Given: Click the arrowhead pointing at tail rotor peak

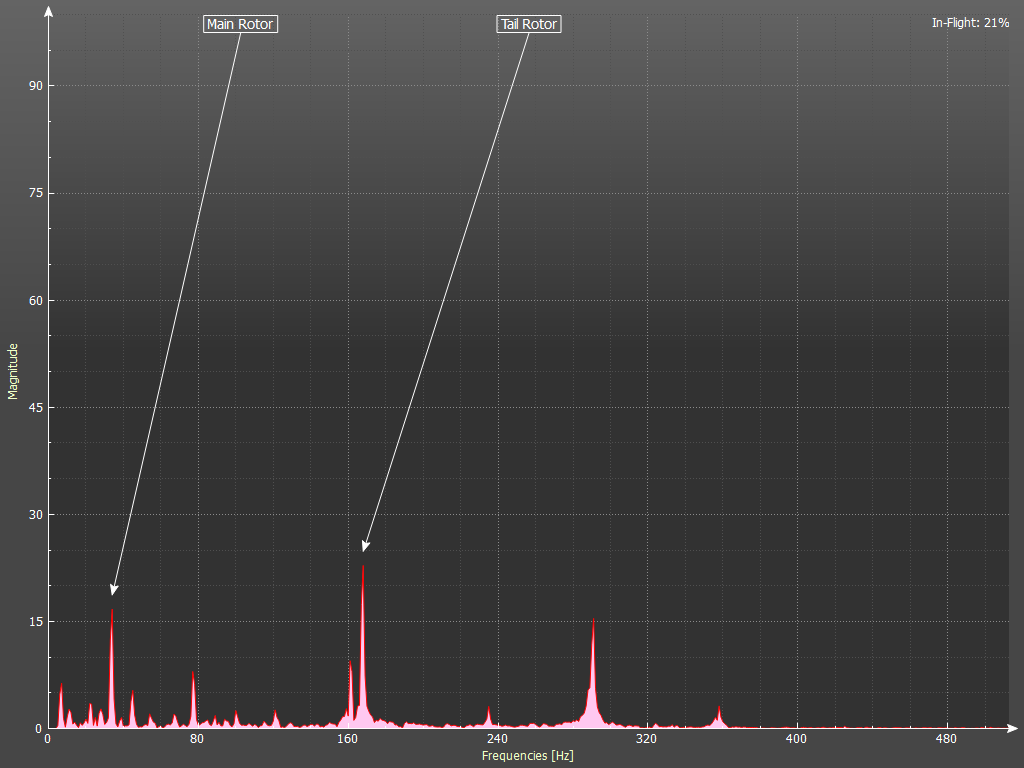Looking at the screenshot, I should pyautogui.click(x=366, y=545).
